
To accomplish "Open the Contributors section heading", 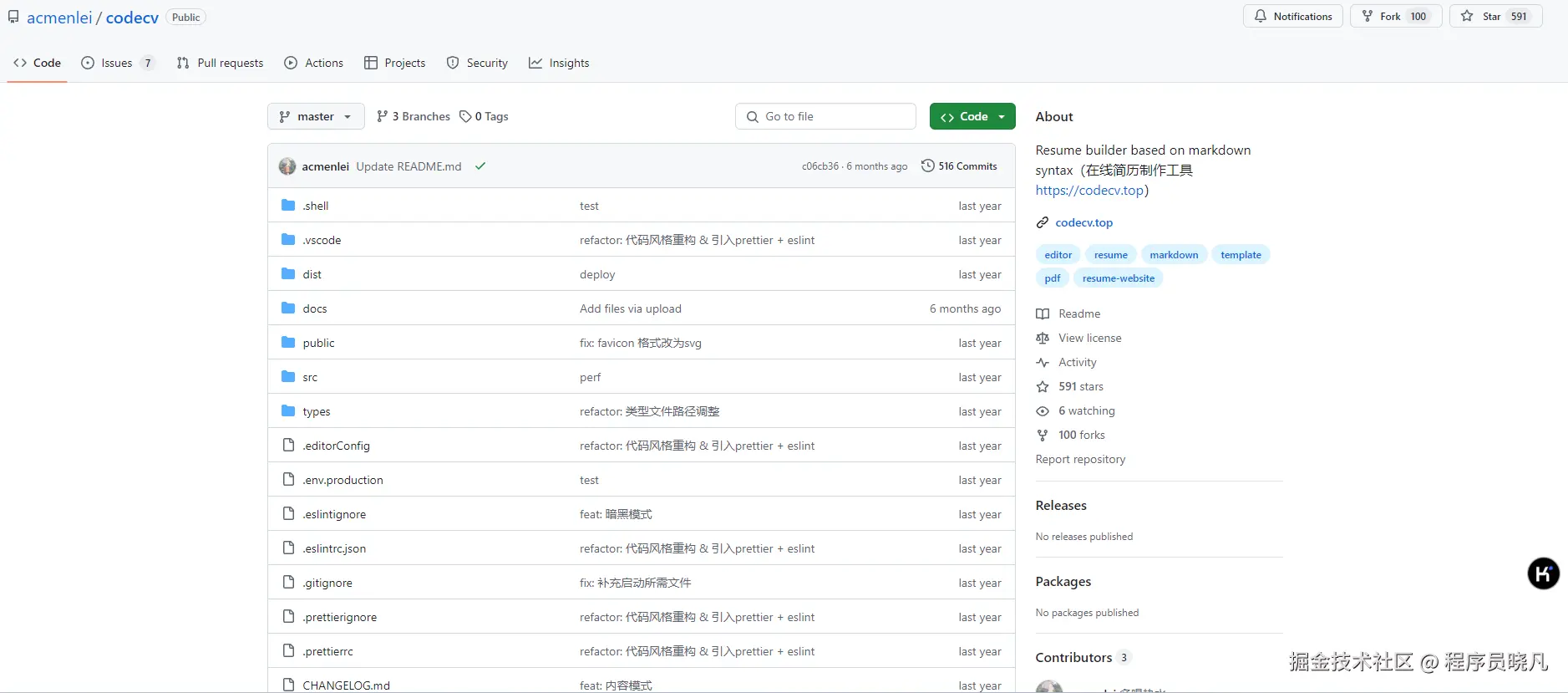I will (x=1073, y=658).
